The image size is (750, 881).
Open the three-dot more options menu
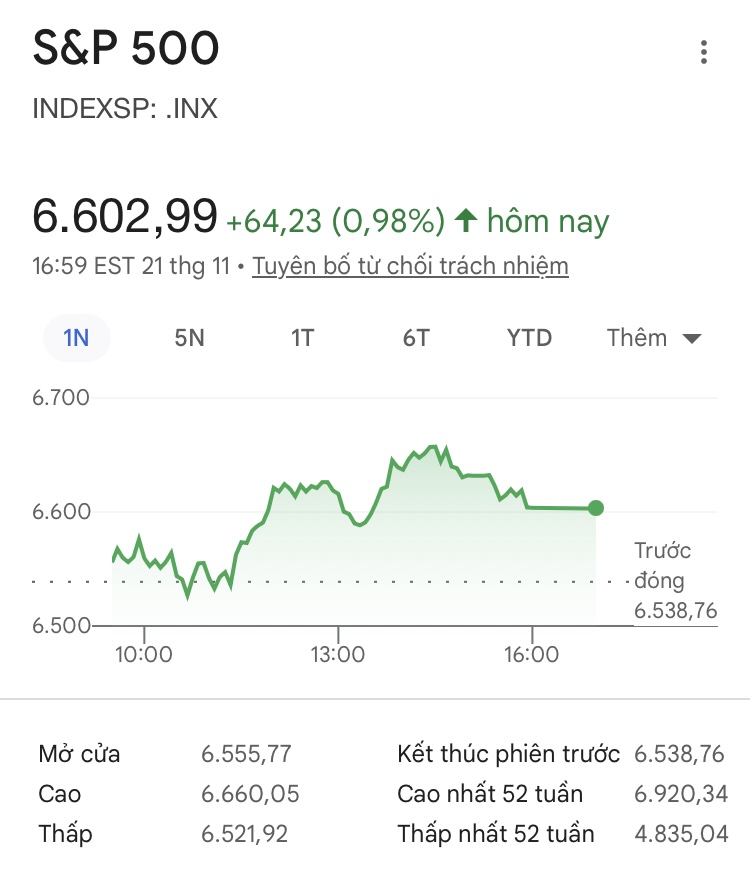(704, 52)
